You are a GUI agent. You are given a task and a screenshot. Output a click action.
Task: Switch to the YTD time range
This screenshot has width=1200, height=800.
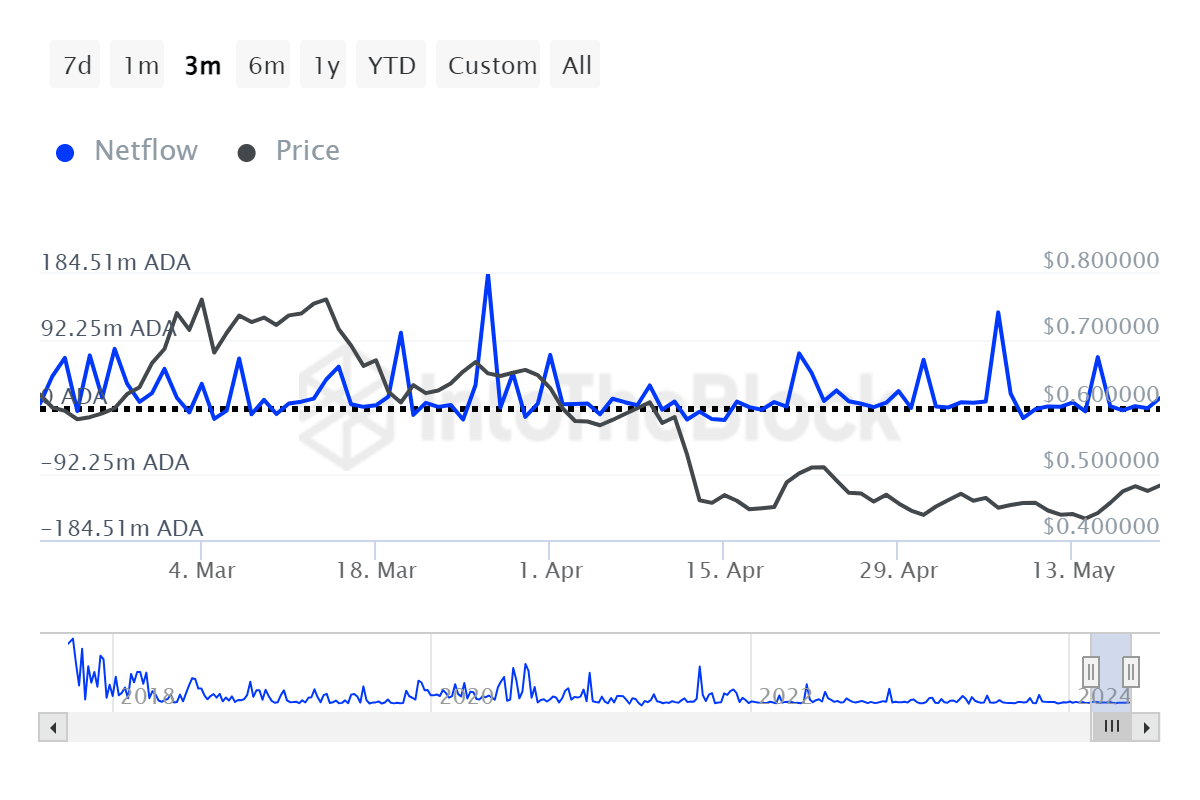tap(391, 64)
